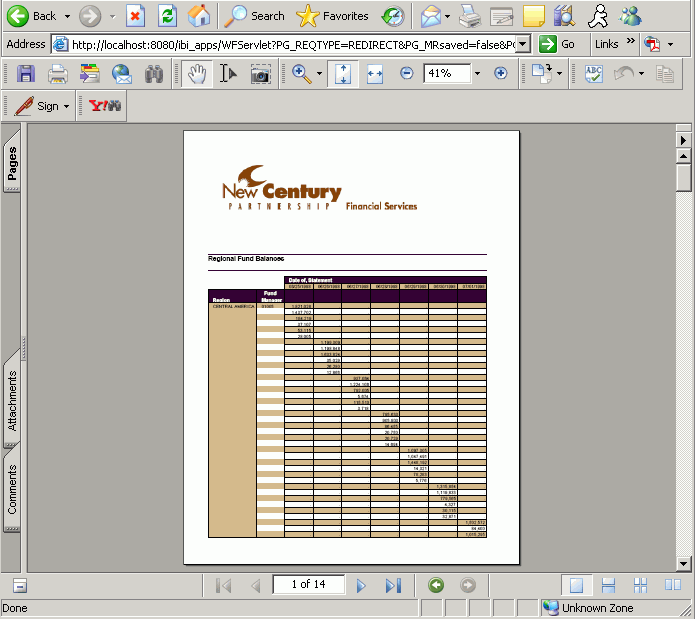This screenshot has width=695, height=619.
Task: Go to the next page arrow
Action: (x=361, y=585)
